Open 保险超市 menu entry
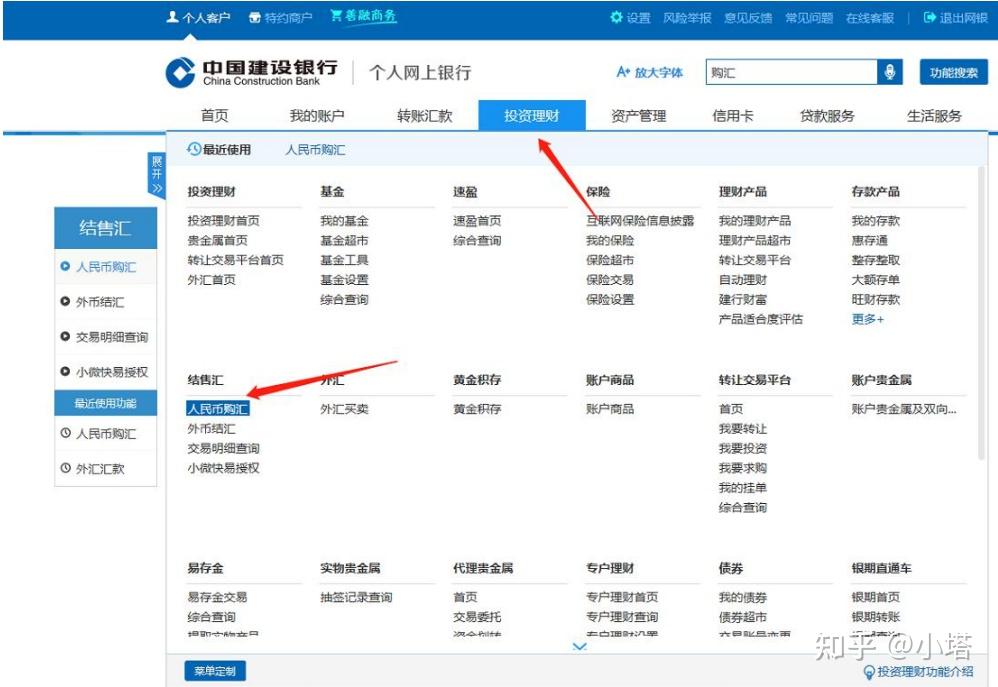Image resolution: width=998 pixels, height=687 pixels. tap(610, 260)
